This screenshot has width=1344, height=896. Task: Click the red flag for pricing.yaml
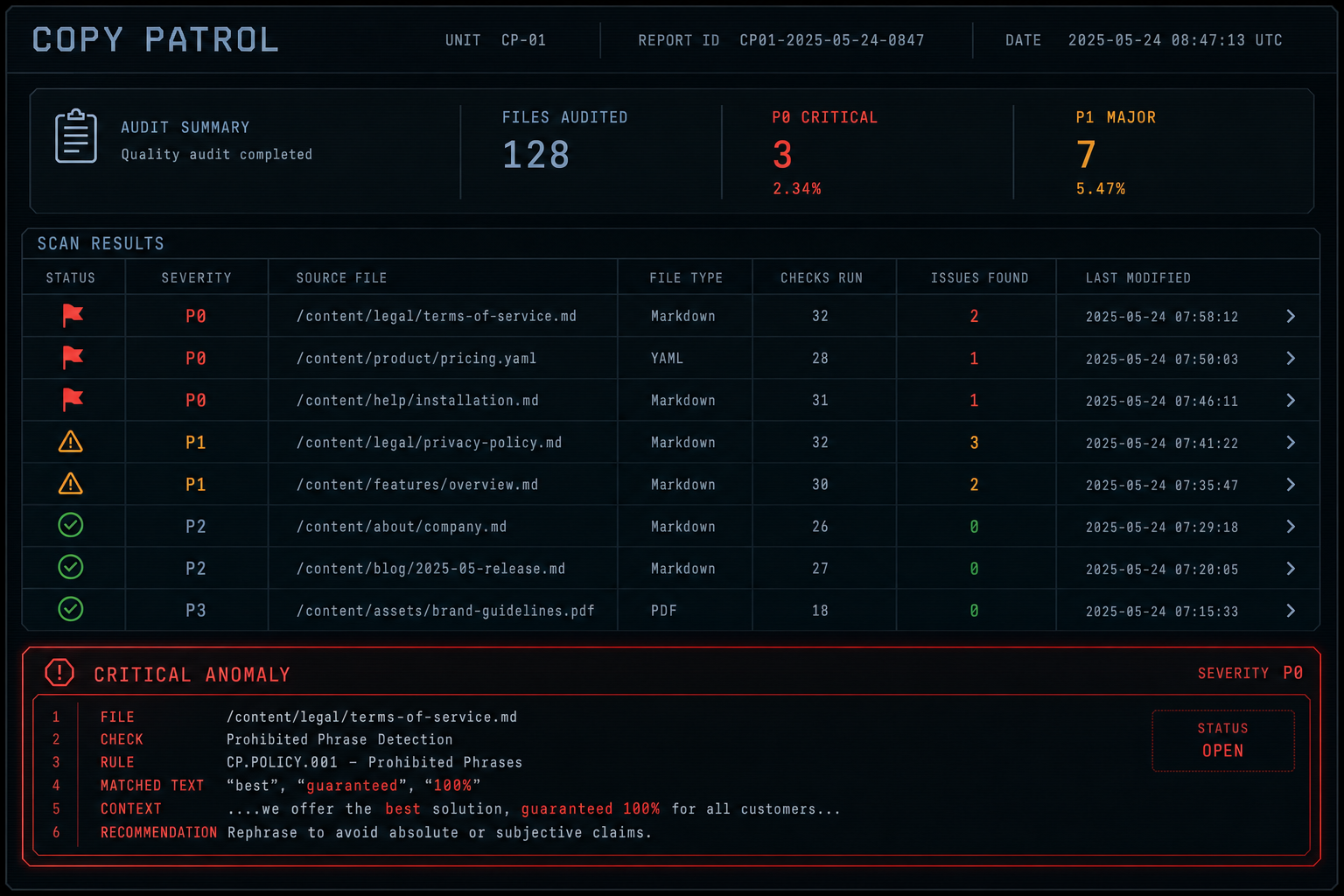[x=73, y=358]
